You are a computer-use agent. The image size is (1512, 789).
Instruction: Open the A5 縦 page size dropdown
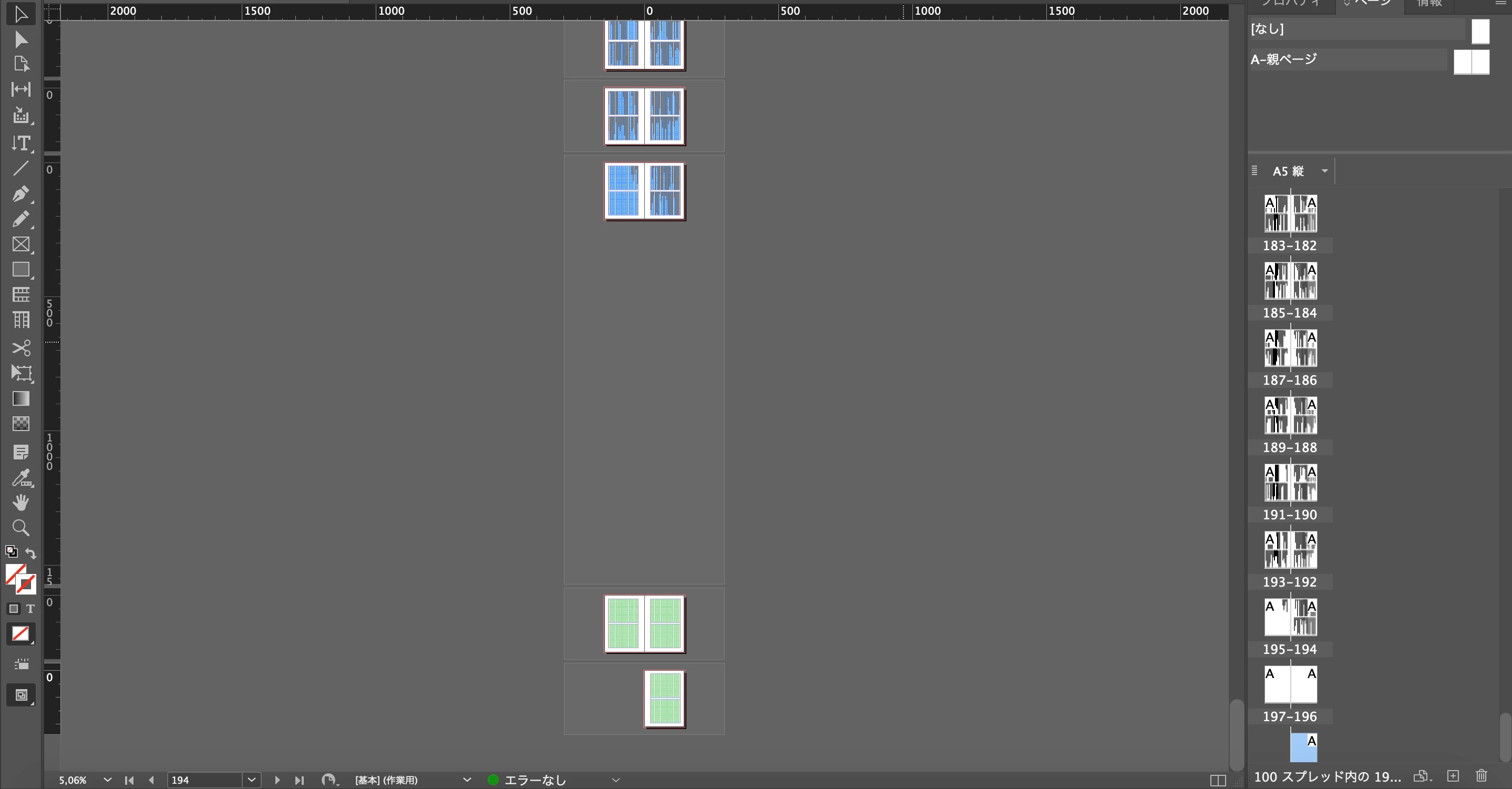(x=1324, y=171)
